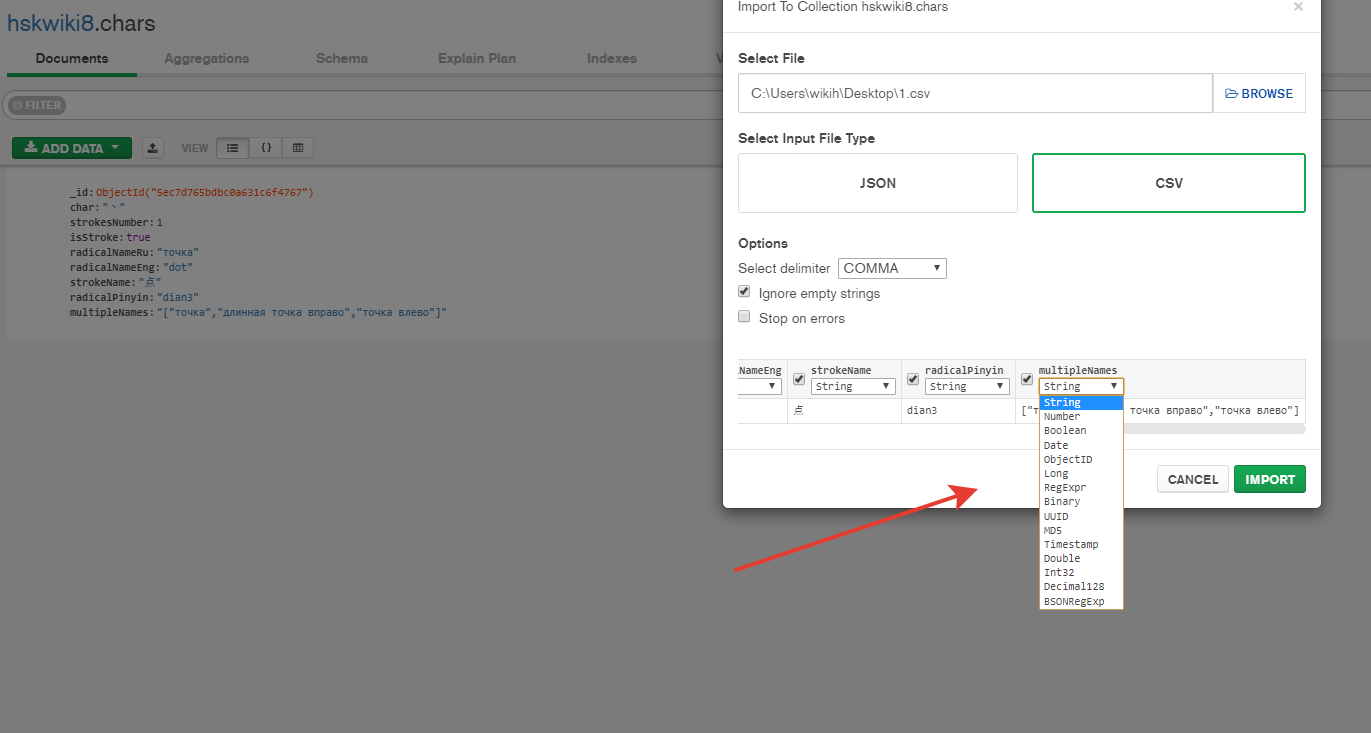Switch to JSON view braces icon

pos(266,148)
